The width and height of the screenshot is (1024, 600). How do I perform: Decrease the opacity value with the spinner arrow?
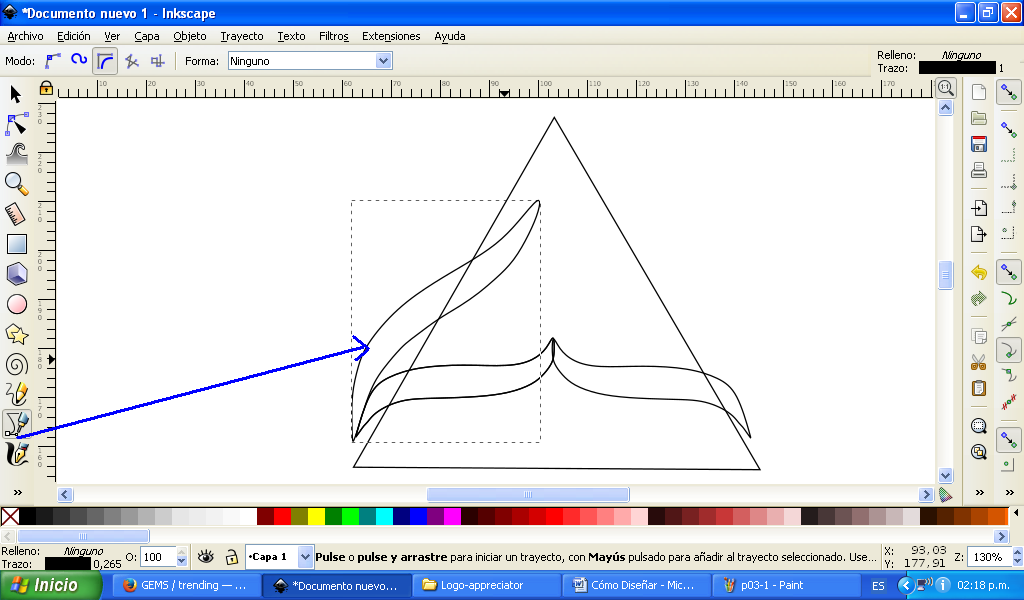[182, 561]
